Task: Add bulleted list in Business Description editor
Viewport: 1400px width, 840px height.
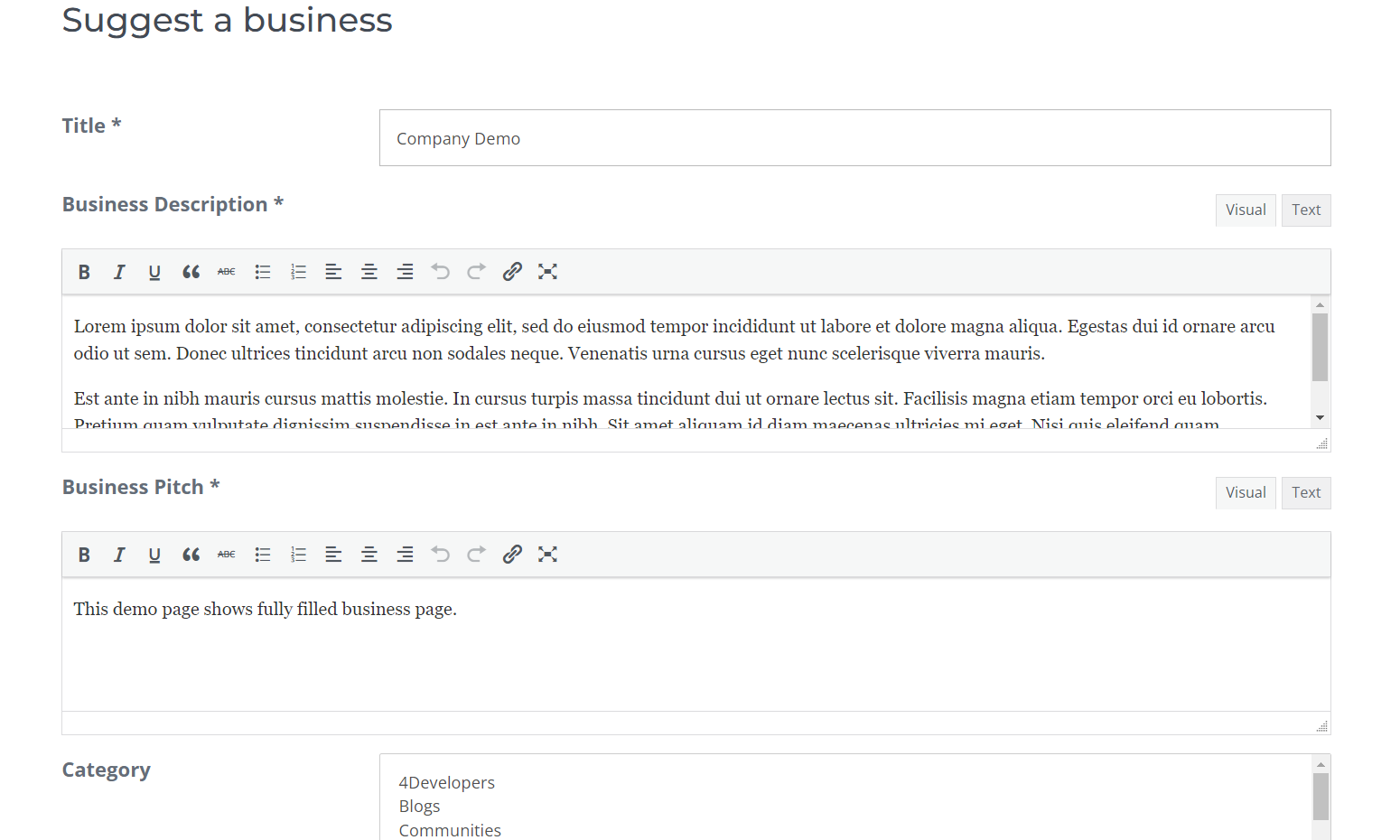Action: pos(263,272)
